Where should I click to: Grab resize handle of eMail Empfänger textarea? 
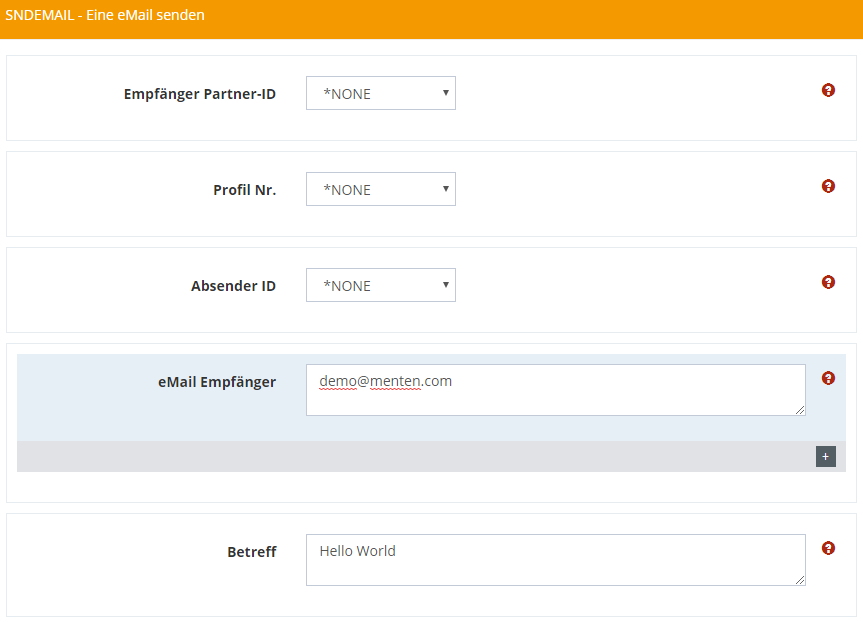[x=800, y=410]
